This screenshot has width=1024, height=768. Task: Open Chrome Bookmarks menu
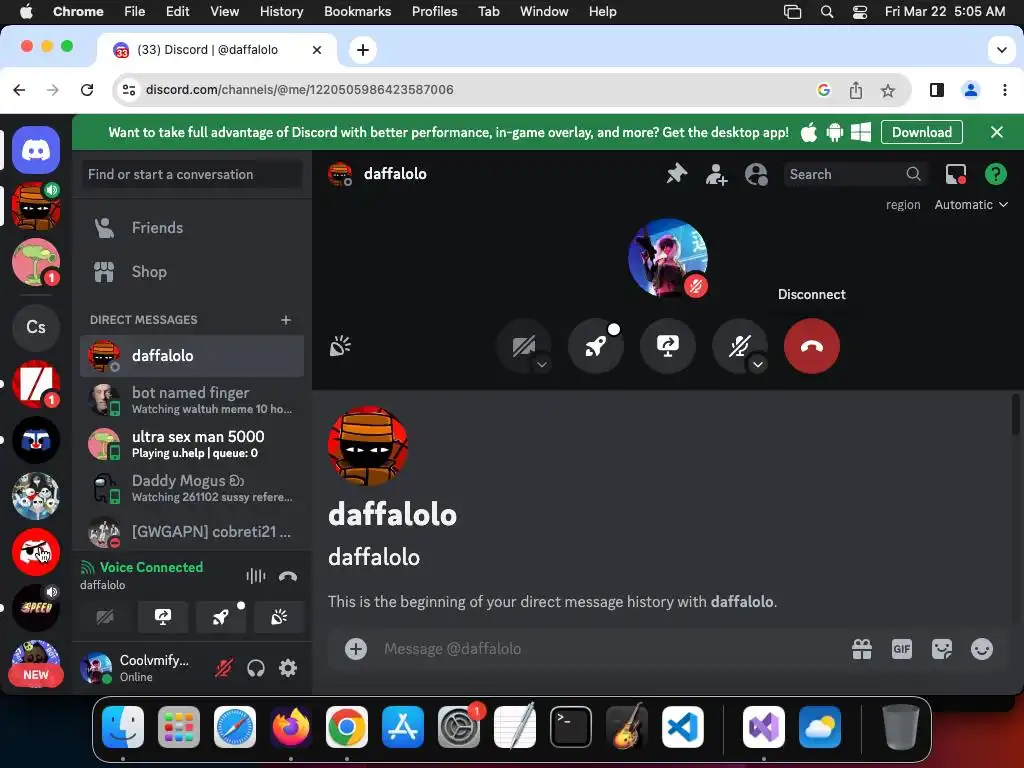click(x=357, y=12)
